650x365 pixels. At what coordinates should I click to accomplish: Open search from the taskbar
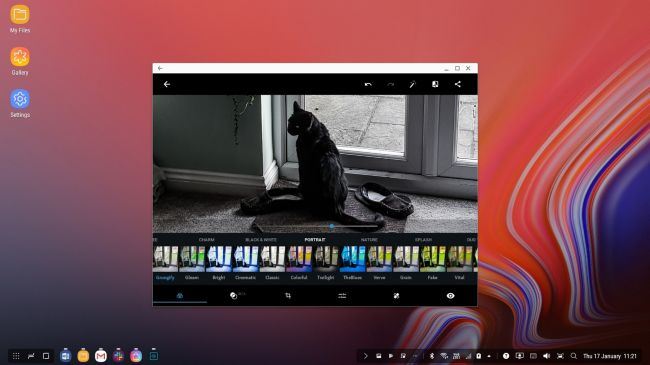tap(574, 356)
